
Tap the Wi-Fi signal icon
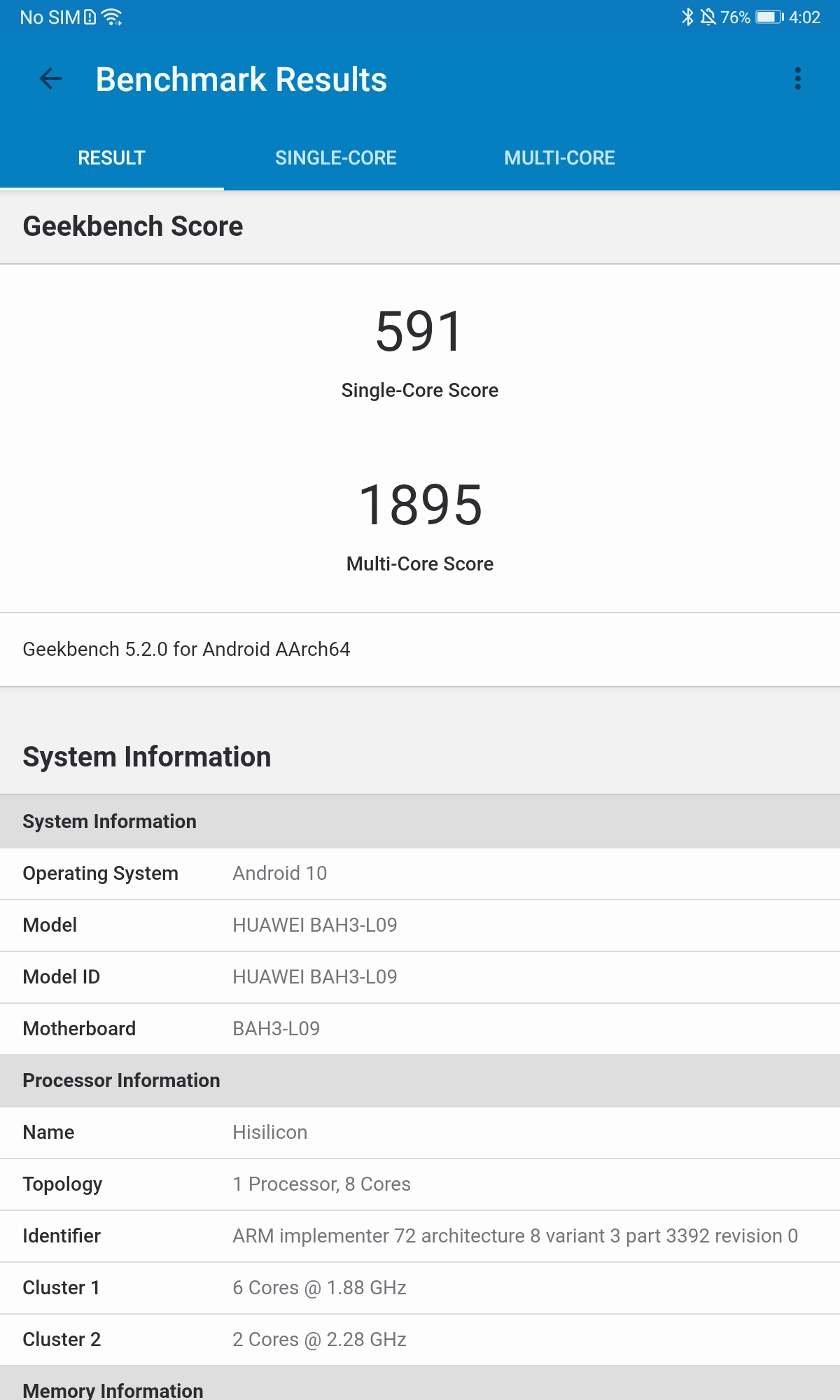[112, 17]
